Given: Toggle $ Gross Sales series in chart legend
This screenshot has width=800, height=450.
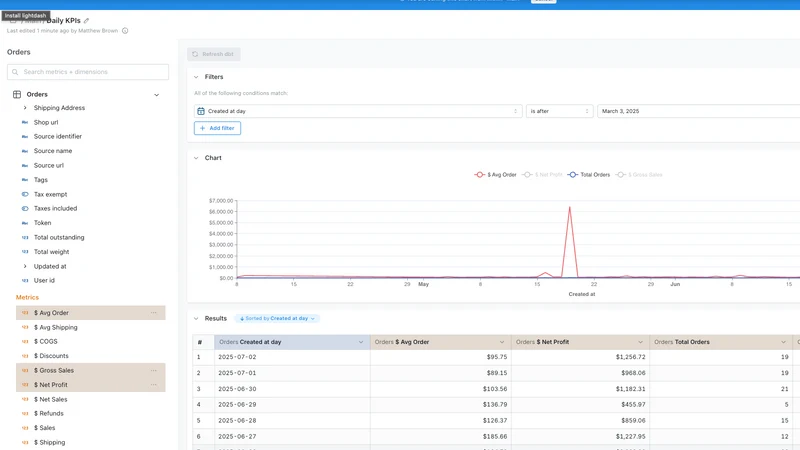Looking at the screenshot, I should pos(639,174).
